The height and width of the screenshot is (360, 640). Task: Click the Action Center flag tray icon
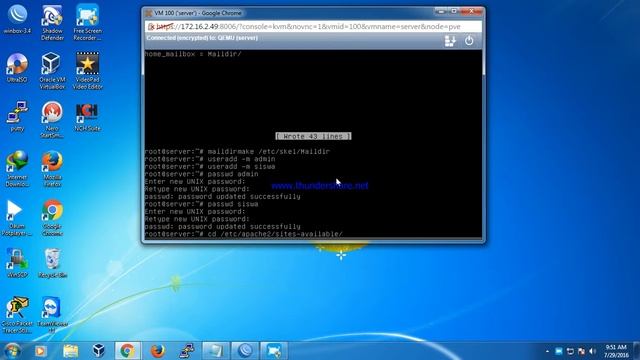(x=581, y=351)
